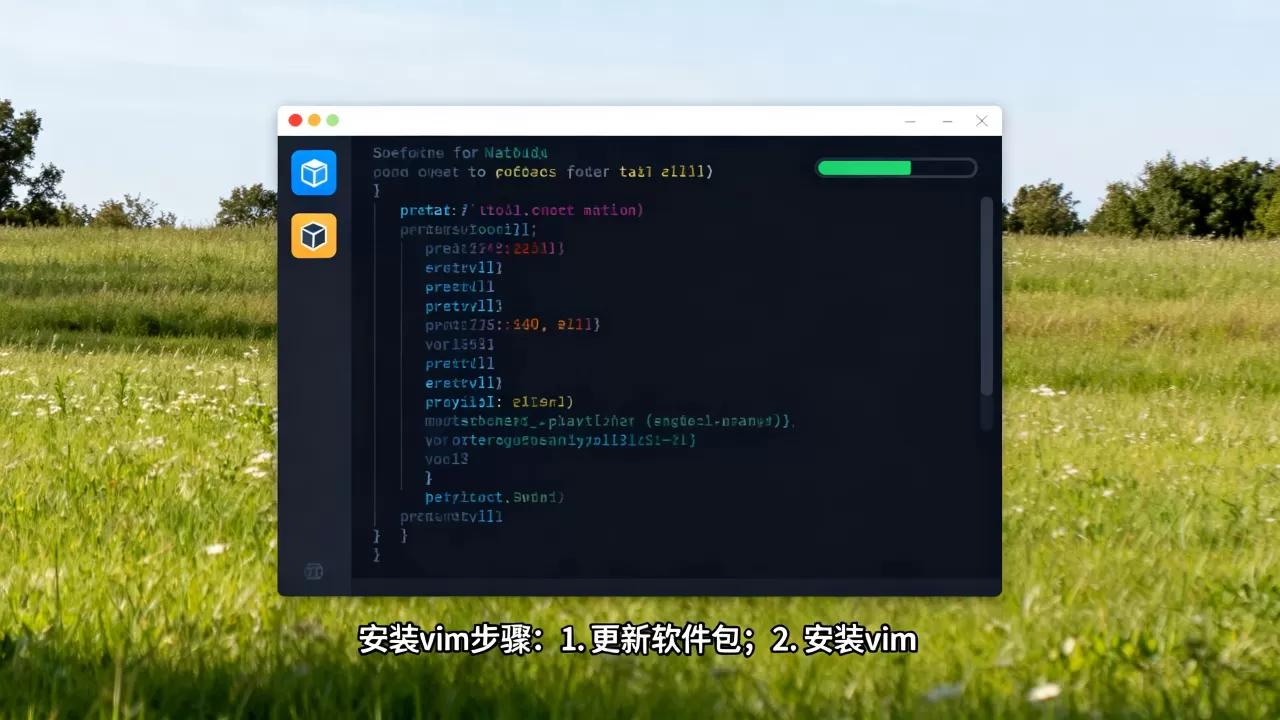Select the orange cube icon in the sidebar
Screen dimensions: 1280x720
pos(314,236)
